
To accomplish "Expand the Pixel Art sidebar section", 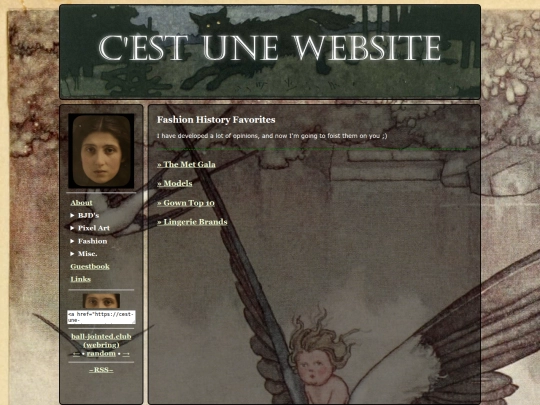I will click(x=90, y=228).
